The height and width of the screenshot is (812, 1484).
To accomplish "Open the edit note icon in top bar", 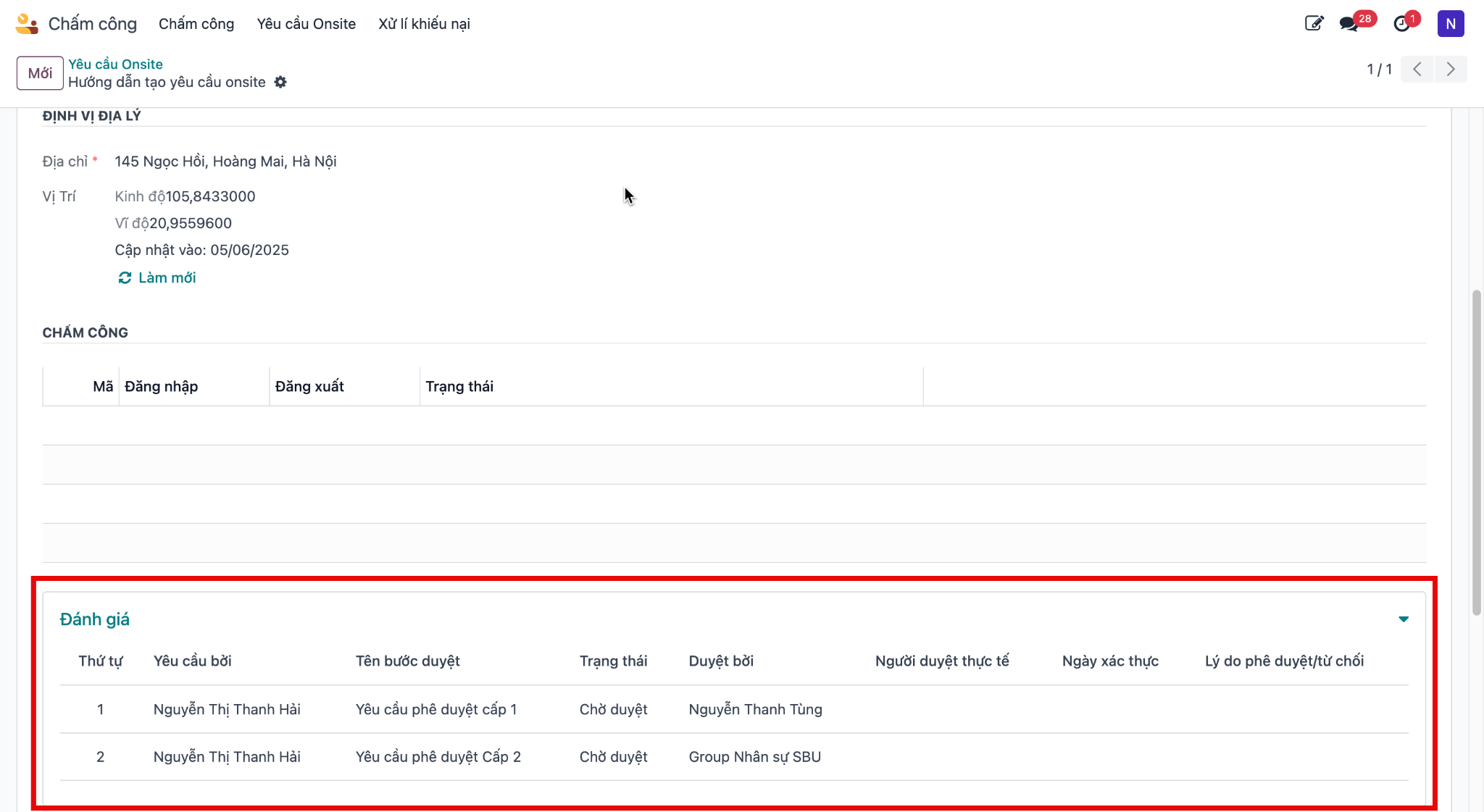I will 1314,24.
